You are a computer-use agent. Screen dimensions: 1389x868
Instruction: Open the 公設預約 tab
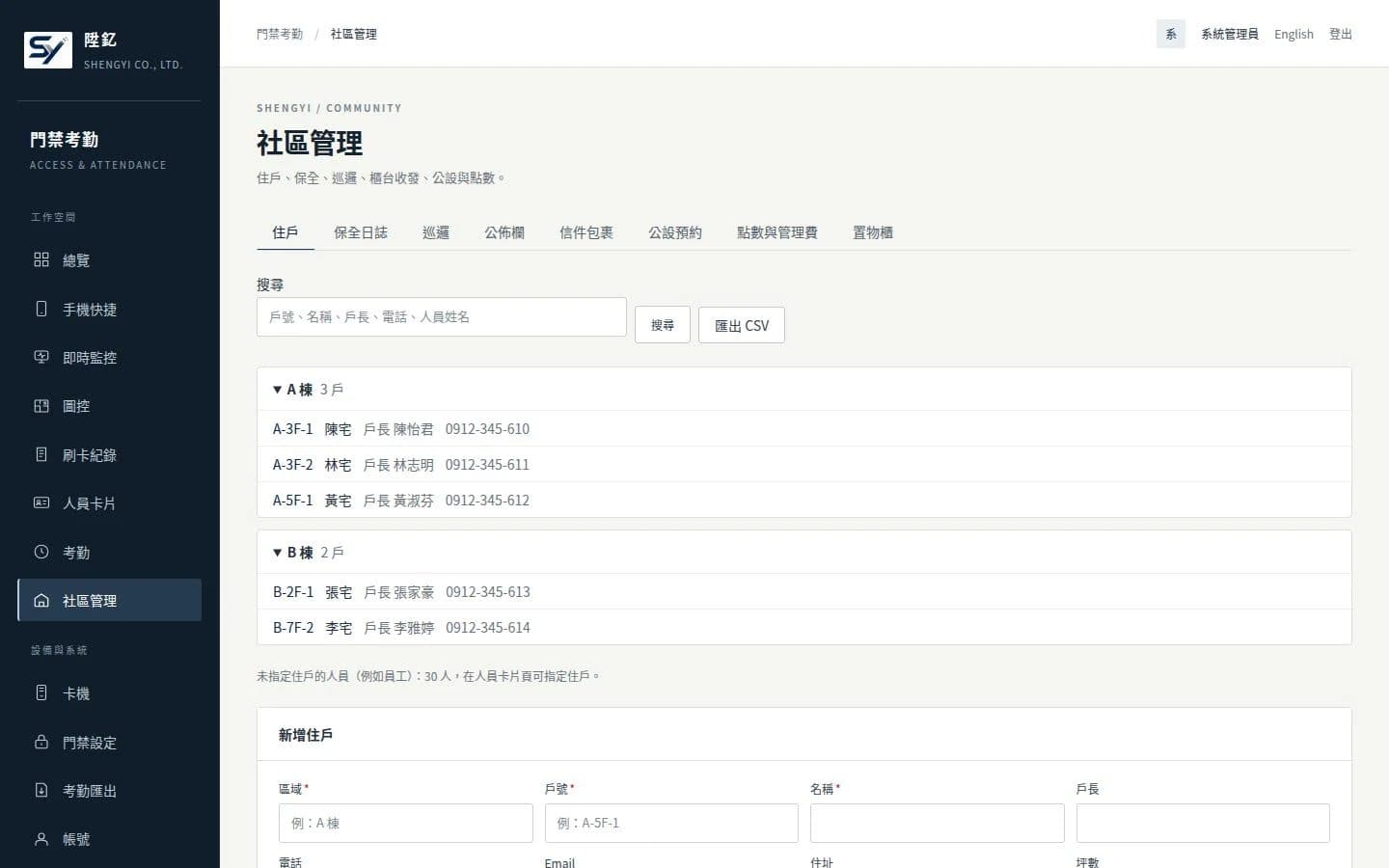[675, 232]
